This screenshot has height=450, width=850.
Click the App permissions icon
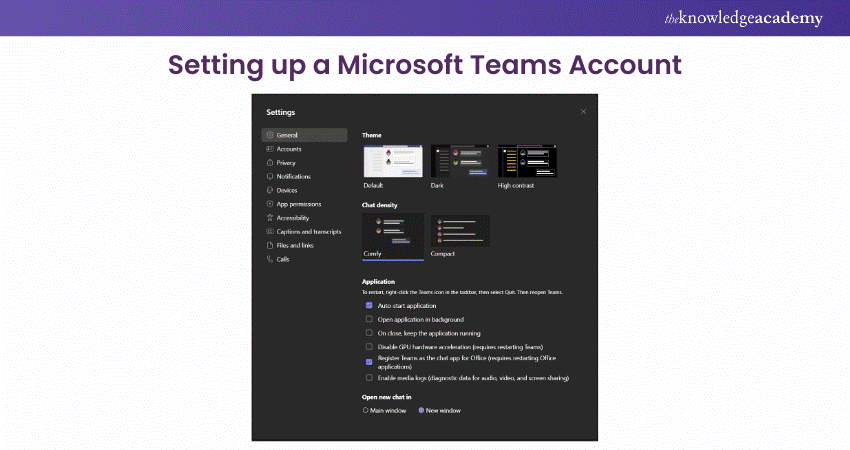point(269,204)
